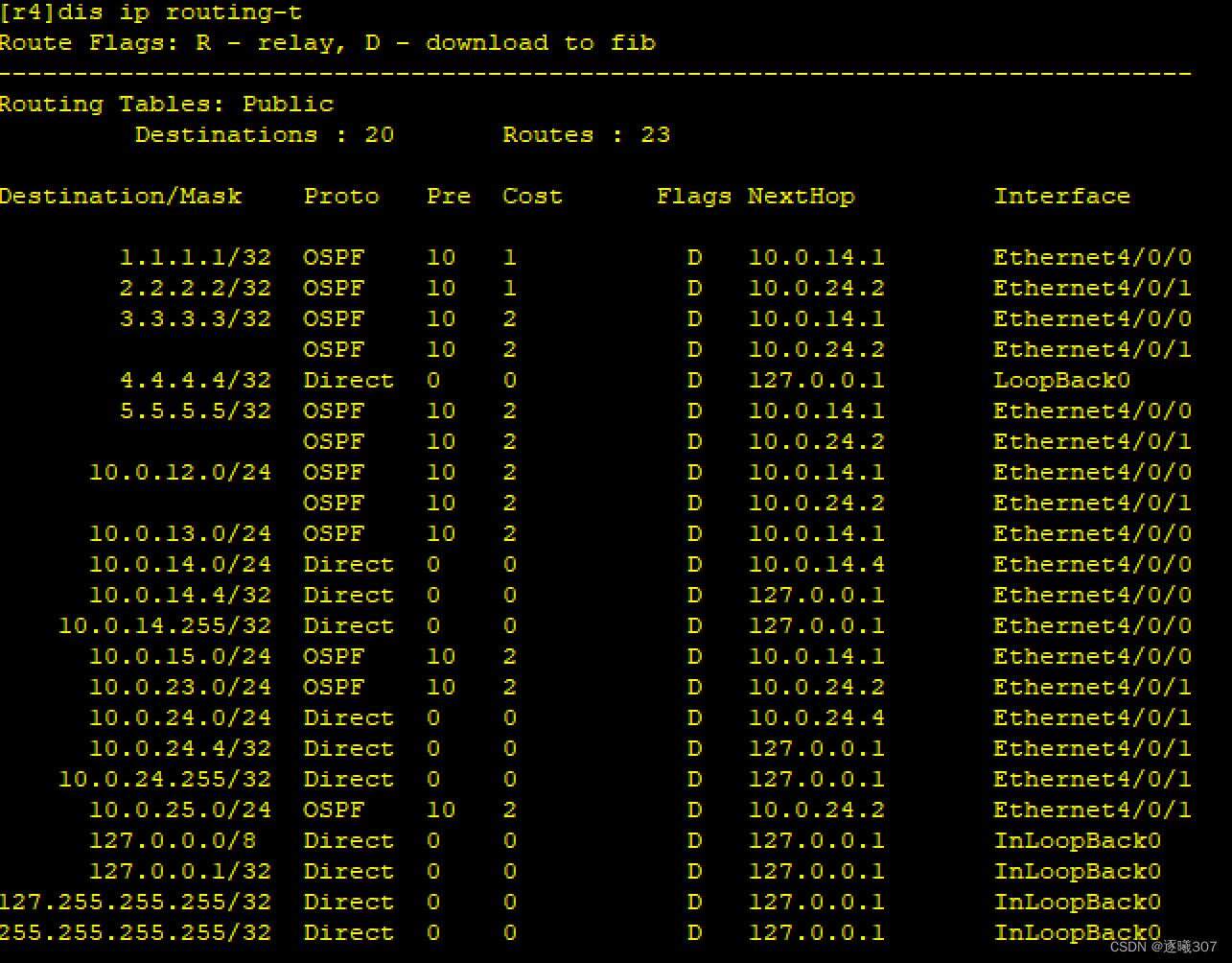Select the InLoopBack0 interface text
1232x963 pixels.
tap(1078, 840)
